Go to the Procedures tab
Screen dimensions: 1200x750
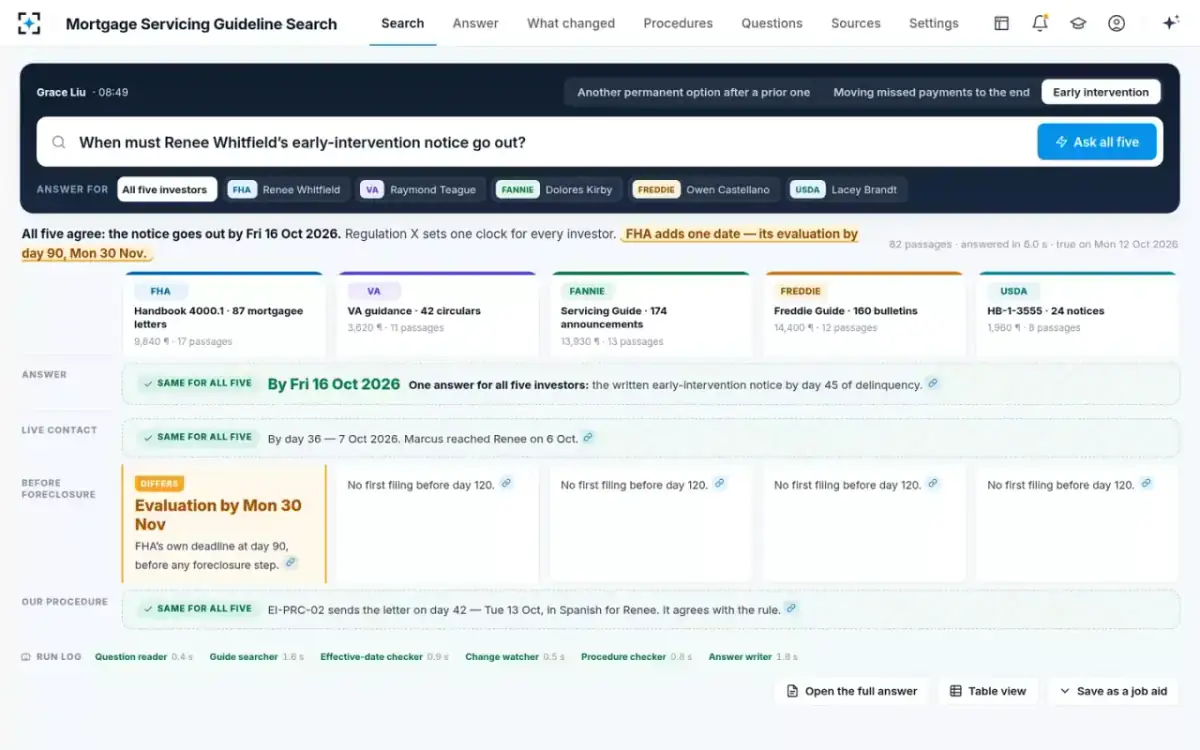678,23
